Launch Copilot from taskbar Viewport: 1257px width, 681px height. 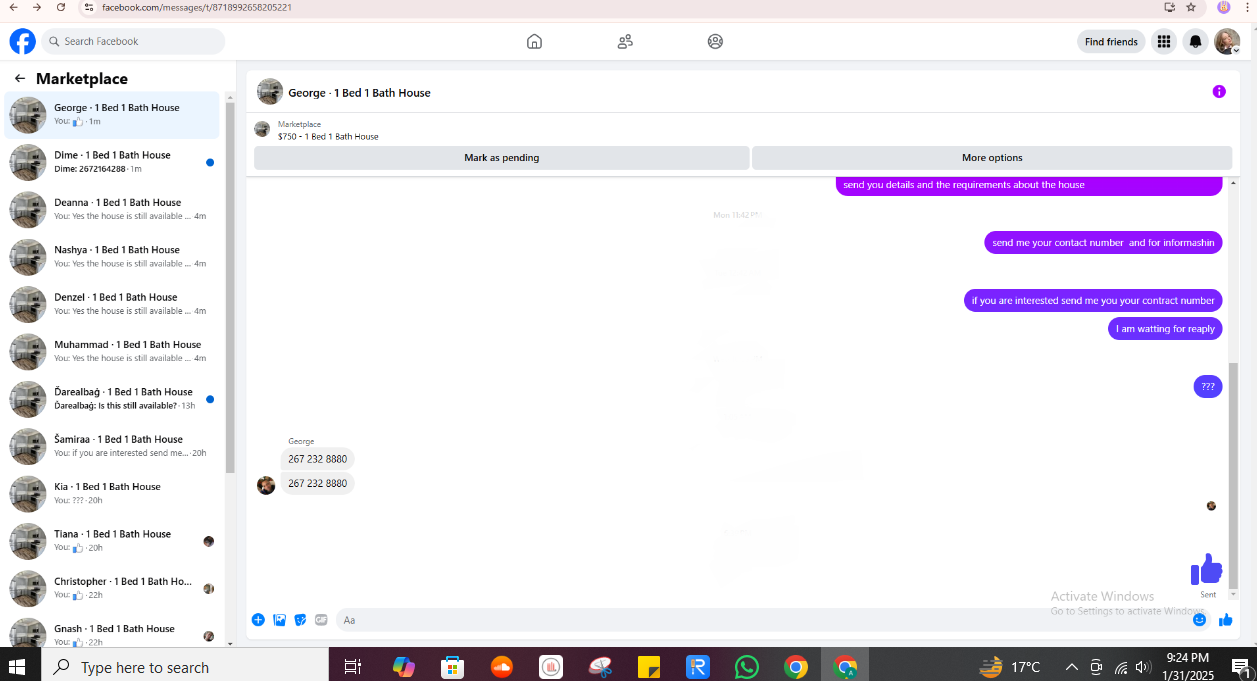tap(403, 666)
